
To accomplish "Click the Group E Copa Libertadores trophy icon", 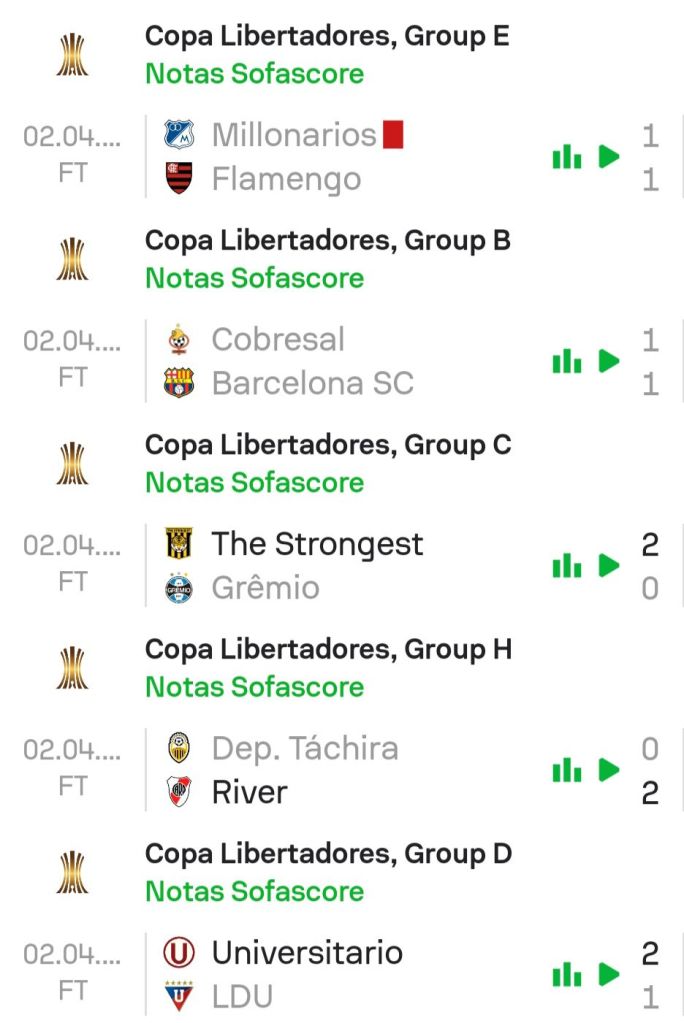I will (x=72, y=54).
